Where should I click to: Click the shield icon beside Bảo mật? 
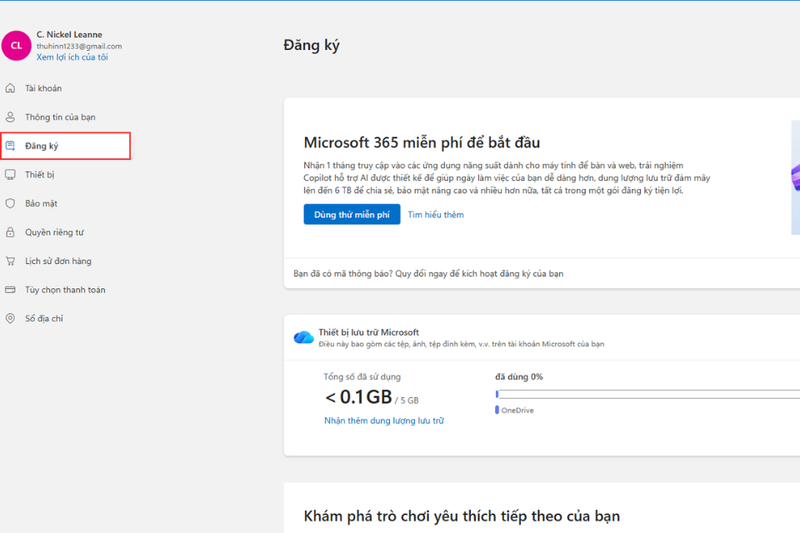[x=10, y=204]
